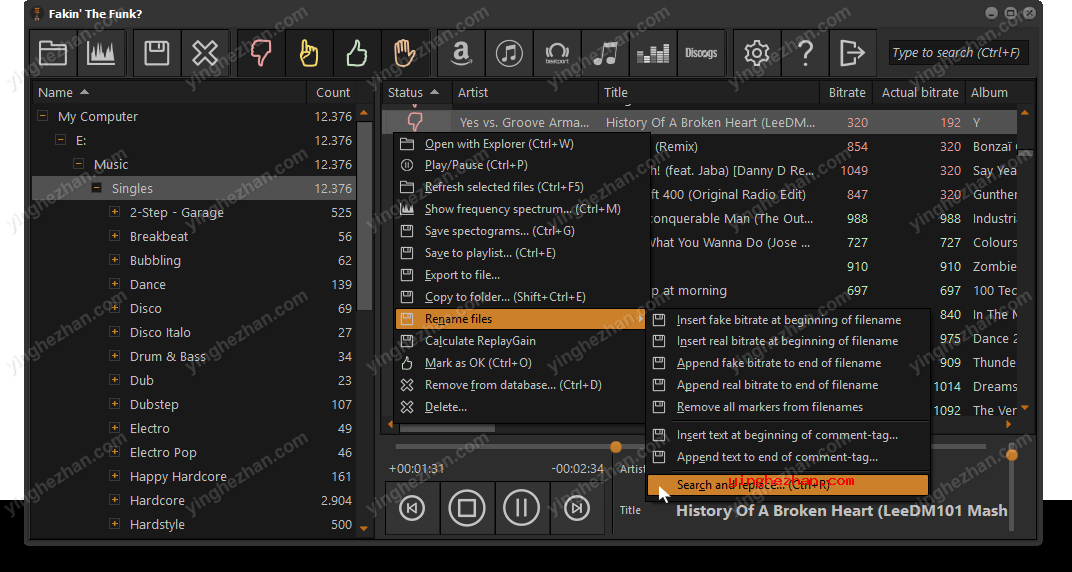Image resolution: width=1072 pixels, height=572 pixels.
Task: Select the Disco Italo folder row
Action: pos(193,332)
